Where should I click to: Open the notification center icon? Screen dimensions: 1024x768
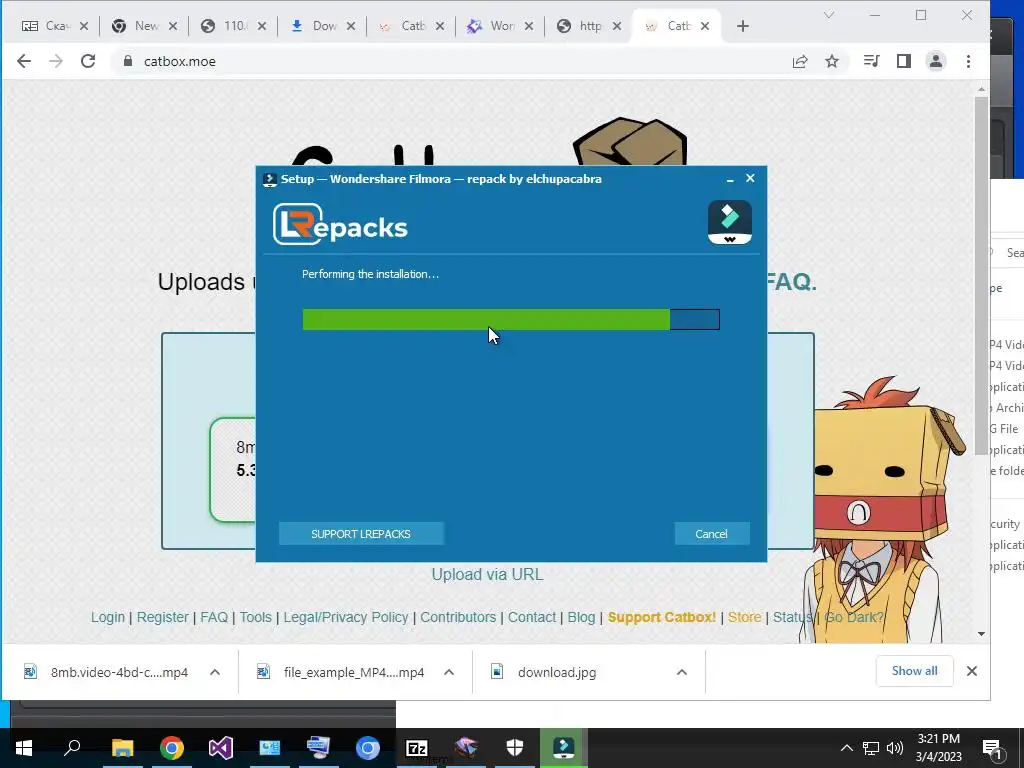point(993,749)
